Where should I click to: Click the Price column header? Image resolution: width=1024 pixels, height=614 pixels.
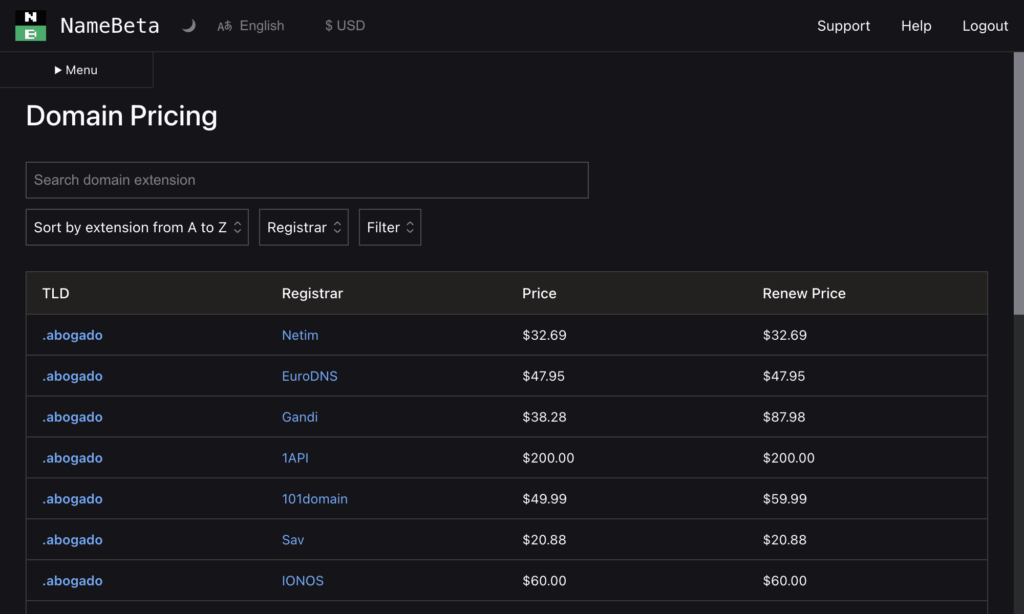click(x=539, y=293)
